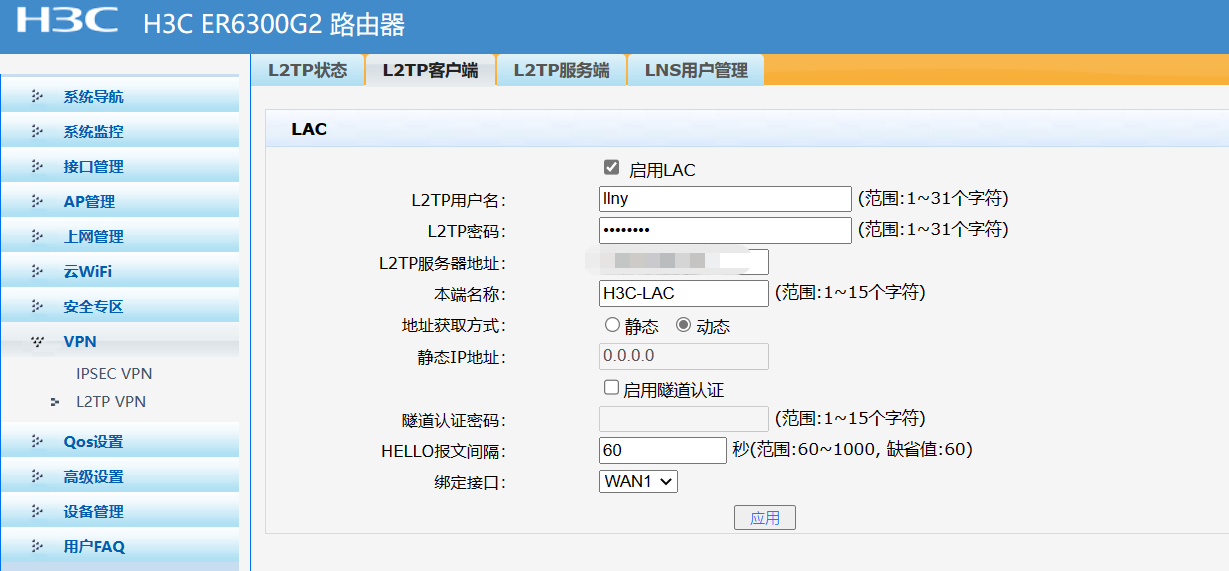Viewport: 1229px width, 571px height.
Task: Select the 静态 address mode radio
Action: 612,326
